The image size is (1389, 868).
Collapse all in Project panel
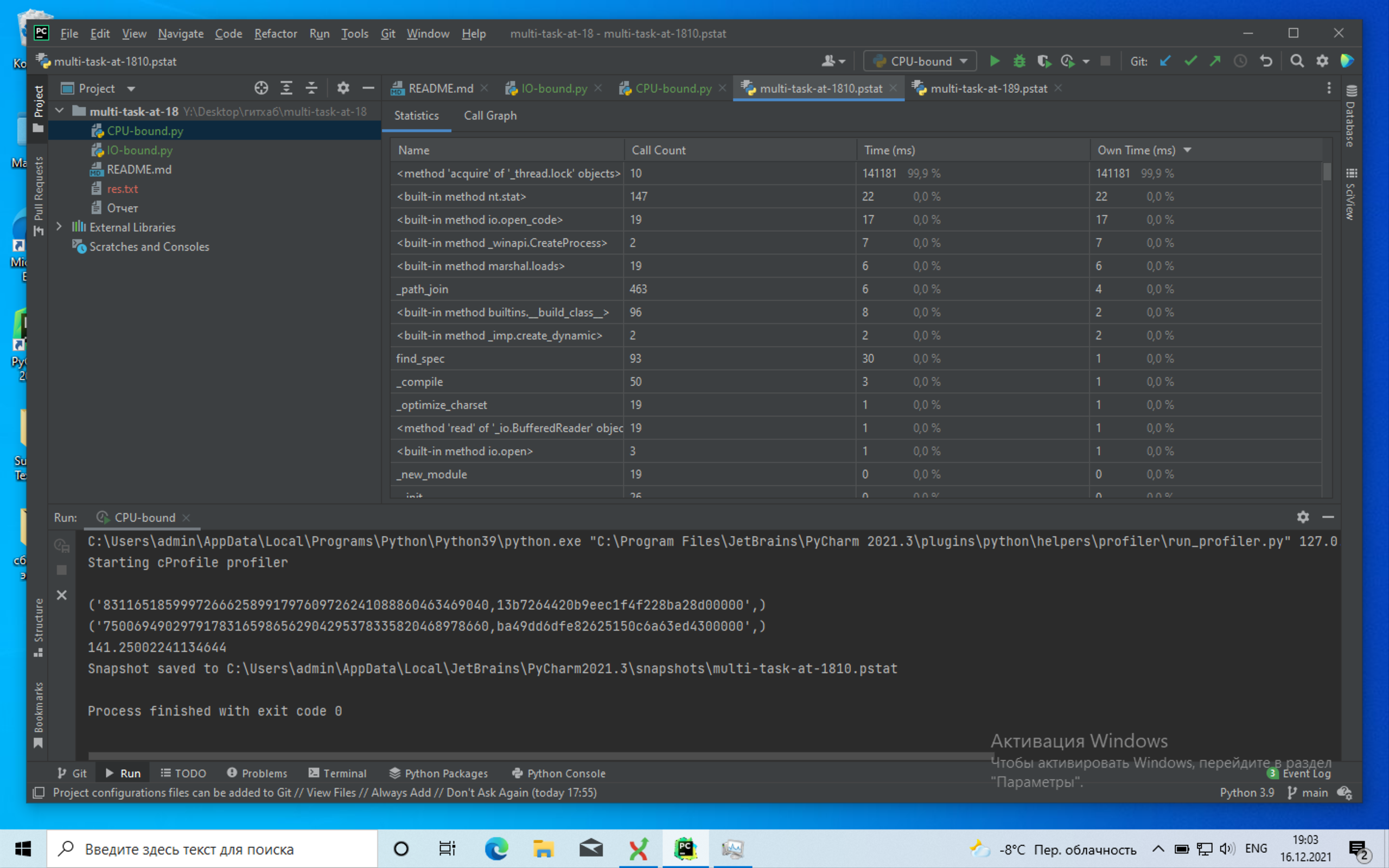(311, 88)
